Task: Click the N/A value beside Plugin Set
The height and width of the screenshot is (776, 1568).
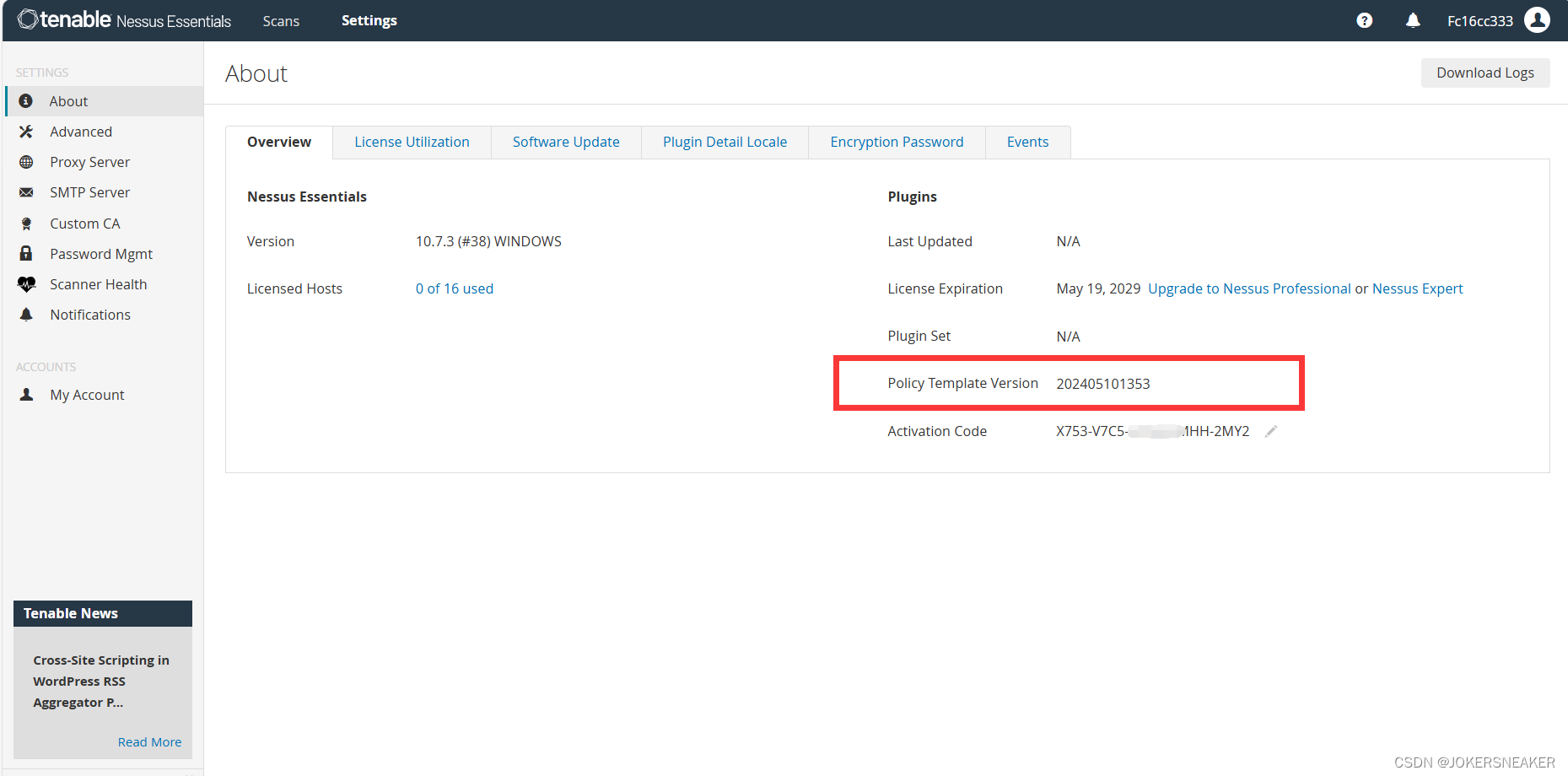Action: point(1068,337)
